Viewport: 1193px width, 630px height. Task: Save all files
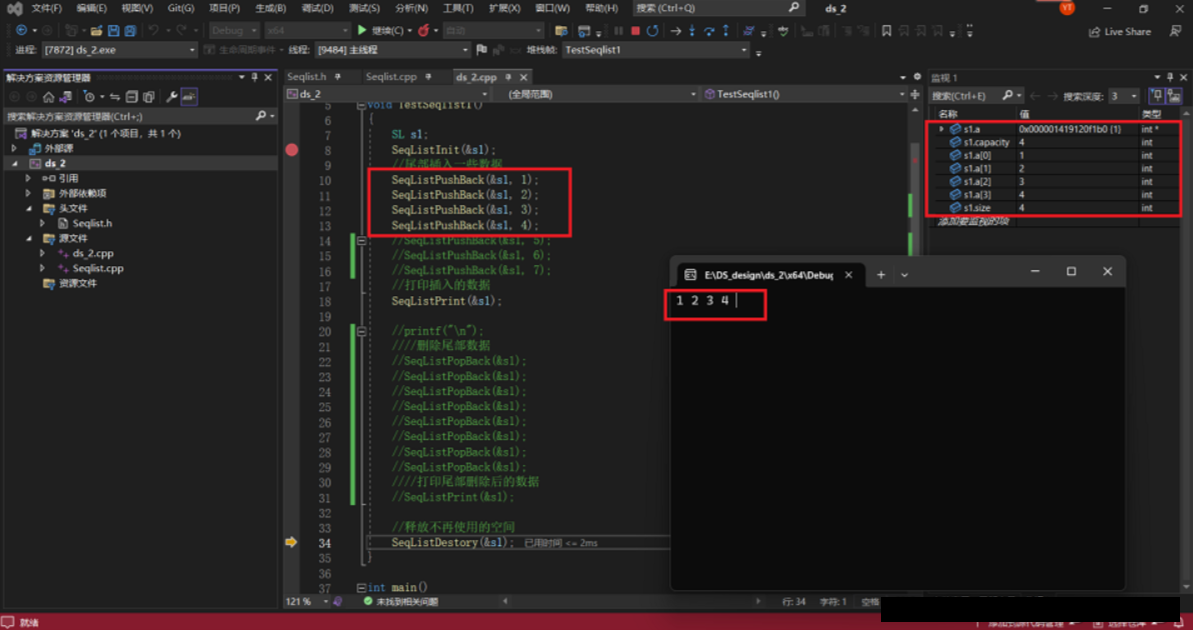(130, 30)
